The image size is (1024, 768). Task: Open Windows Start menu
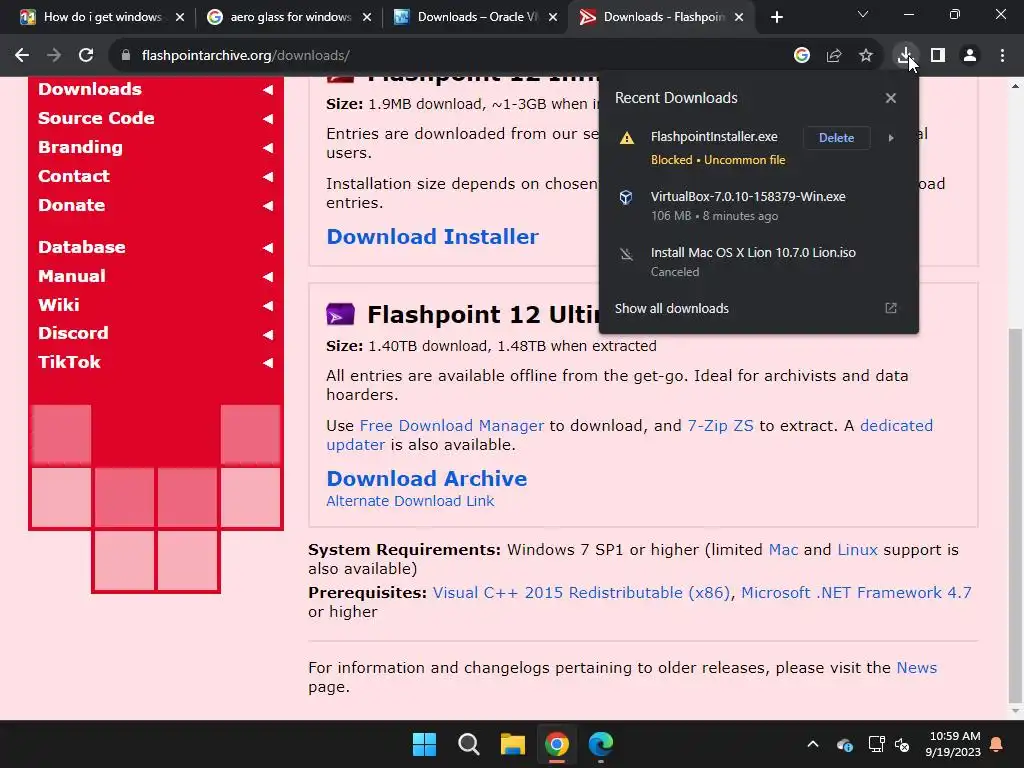point(424,744)
